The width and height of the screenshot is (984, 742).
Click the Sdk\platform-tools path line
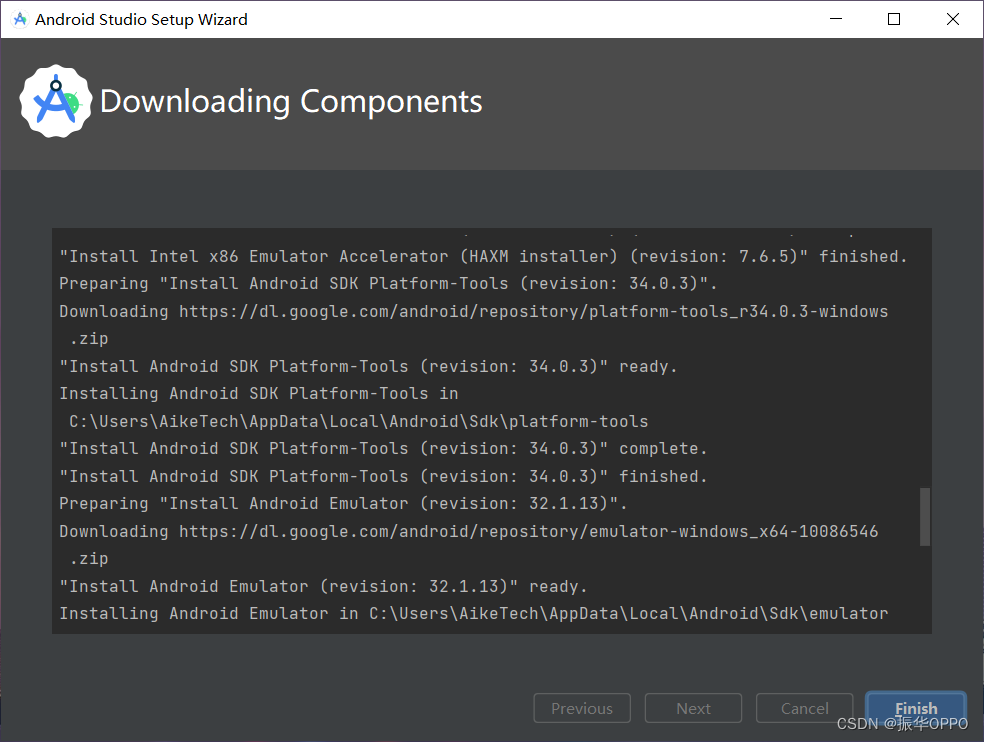click(x=358, y=421)
